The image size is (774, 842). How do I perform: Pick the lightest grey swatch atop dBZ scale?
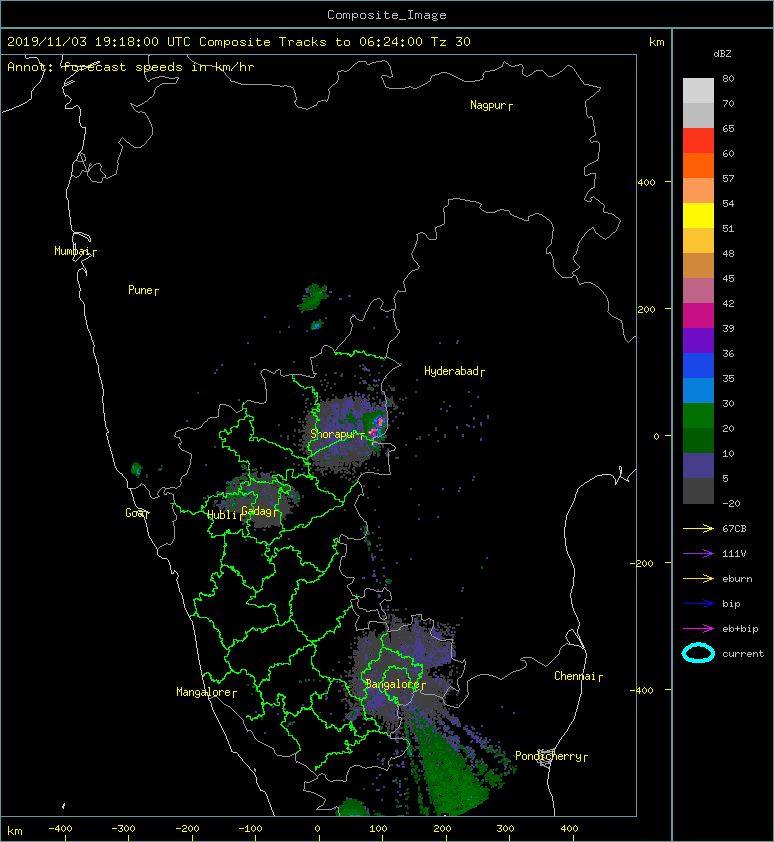tap(698, 90)
